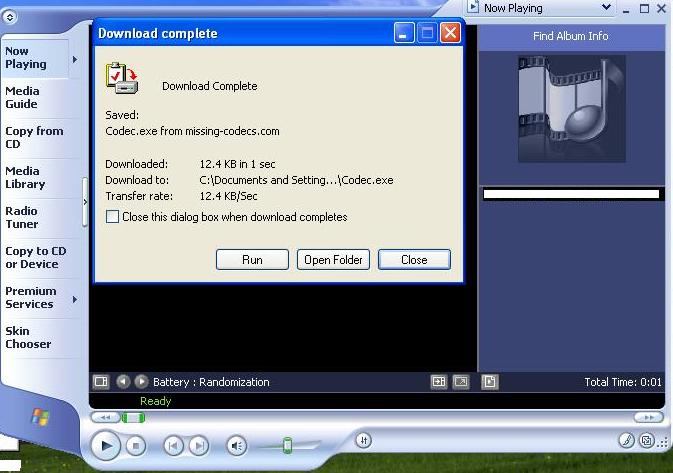This screenshot has height=473, width=673.
Task: Click the Open Folder button
Action: 333,260
